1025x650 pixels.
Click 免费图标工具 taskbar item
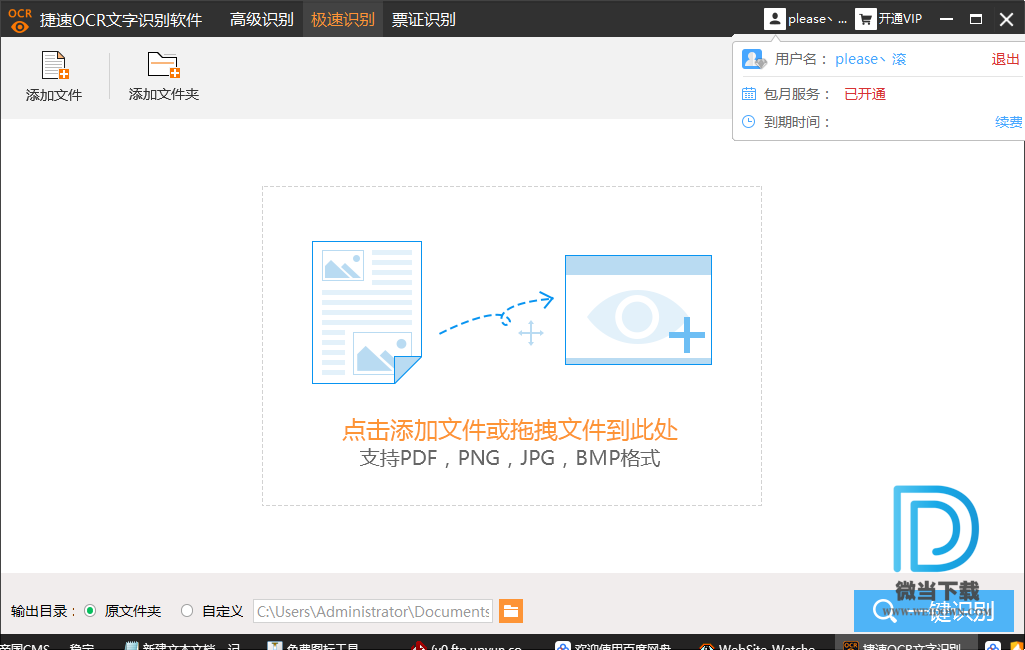coord(314,645)
